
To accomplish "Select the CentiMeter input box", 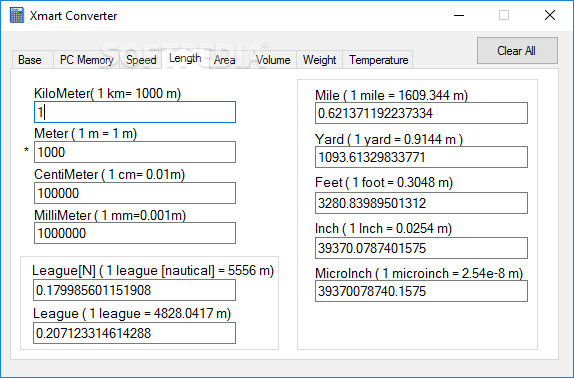I will pyautogui.click(x=135, y=193).
